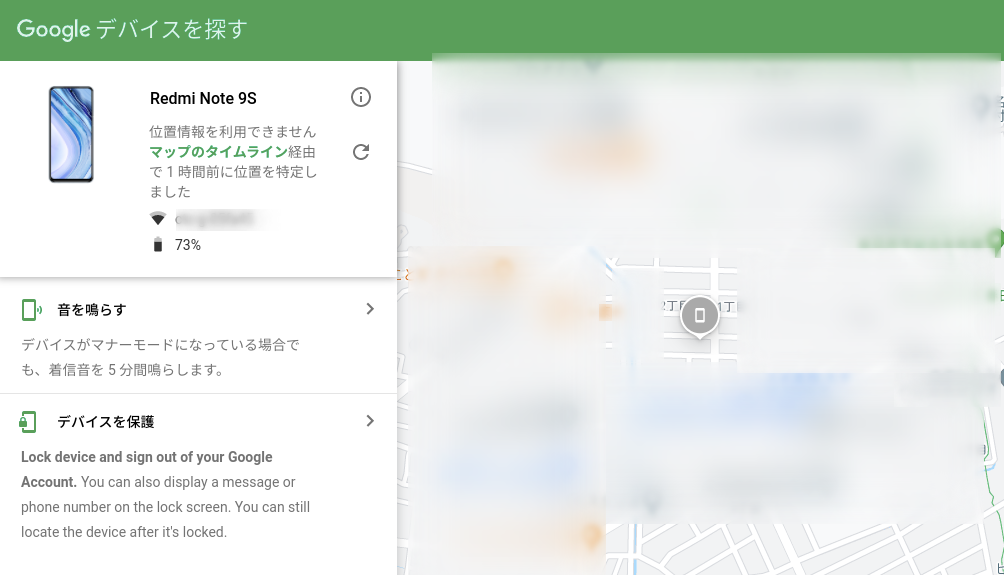Refresh the device location
The image size is (1004, 575).
click(361, 152)
